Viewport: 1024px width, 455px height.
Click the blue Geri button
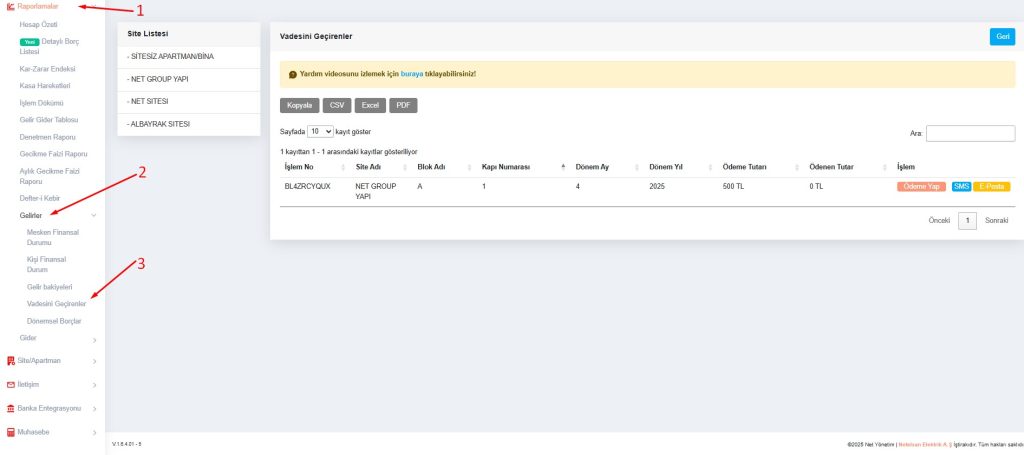1001,36
